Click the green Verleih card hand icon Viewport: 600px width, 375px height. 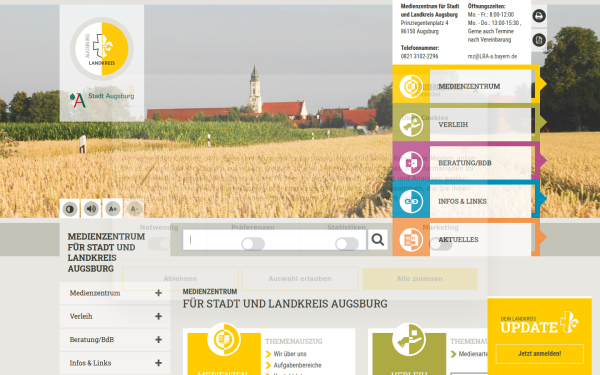[x=409, y=339]
